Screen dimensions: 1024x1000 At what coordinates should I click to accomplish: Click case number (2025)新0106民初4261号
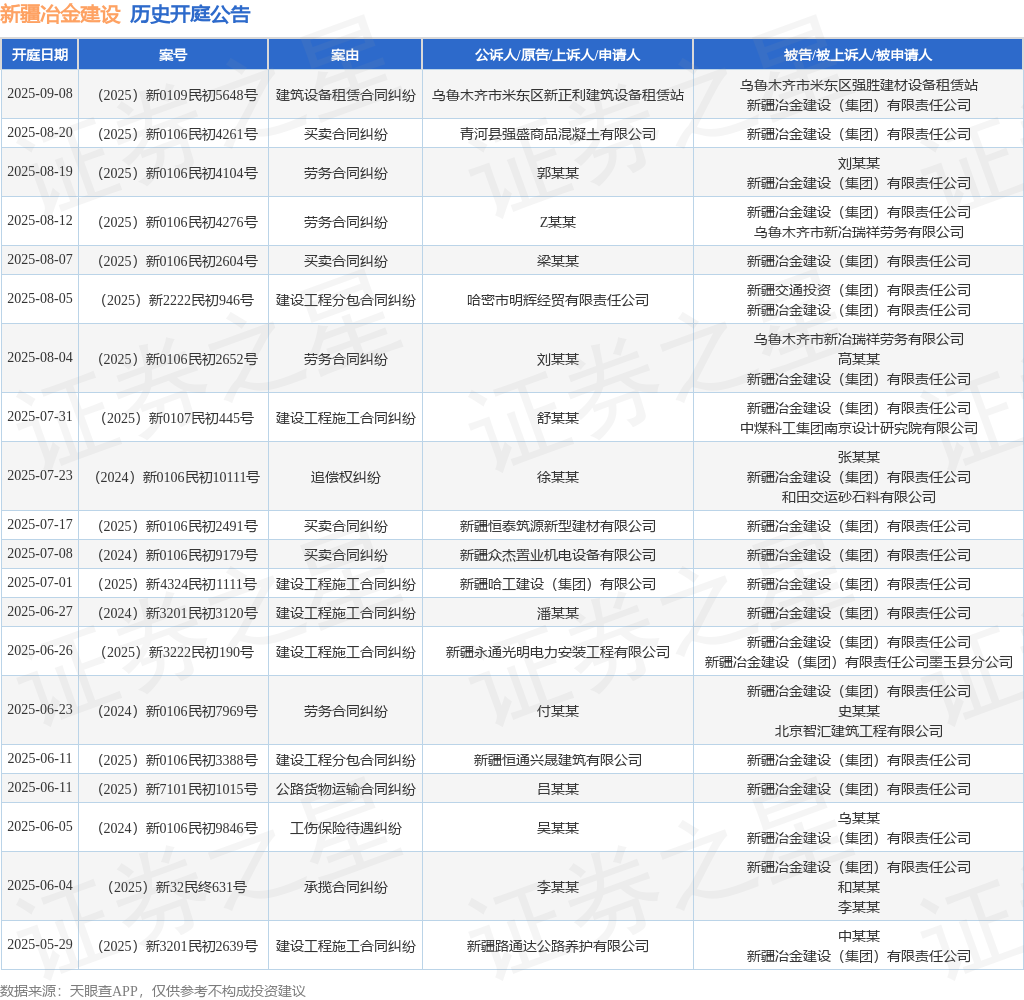(x=177, y=134)
